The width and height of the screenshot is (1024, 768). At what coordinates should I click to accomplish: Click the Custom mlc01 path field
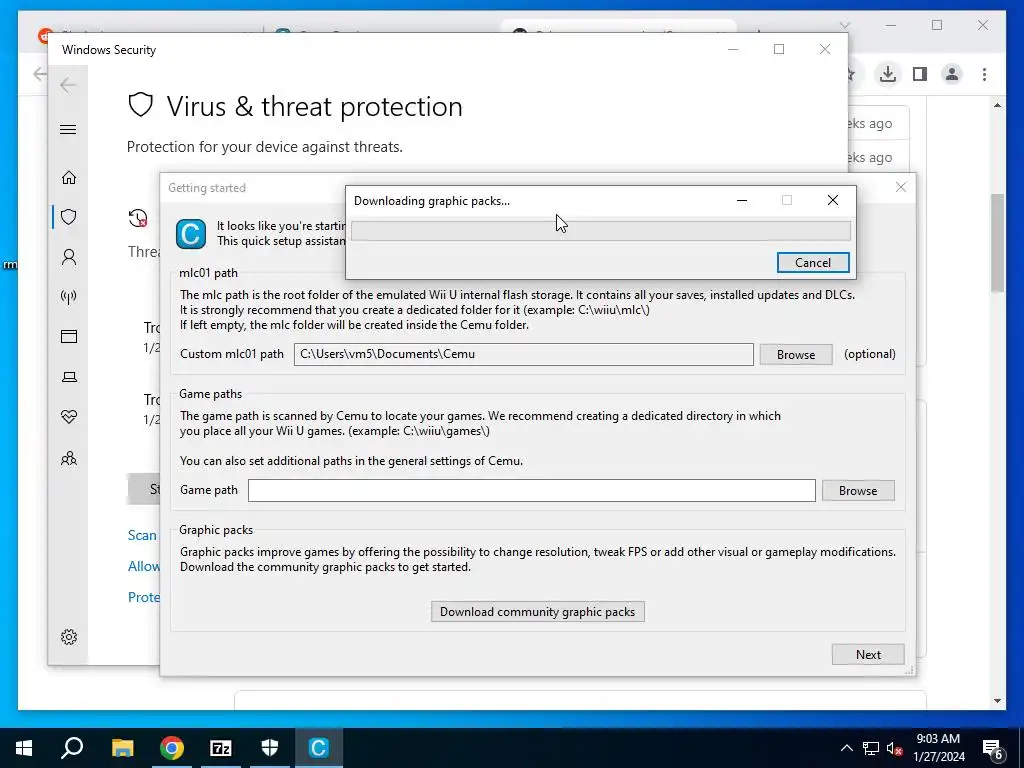(x=523, y=354)
